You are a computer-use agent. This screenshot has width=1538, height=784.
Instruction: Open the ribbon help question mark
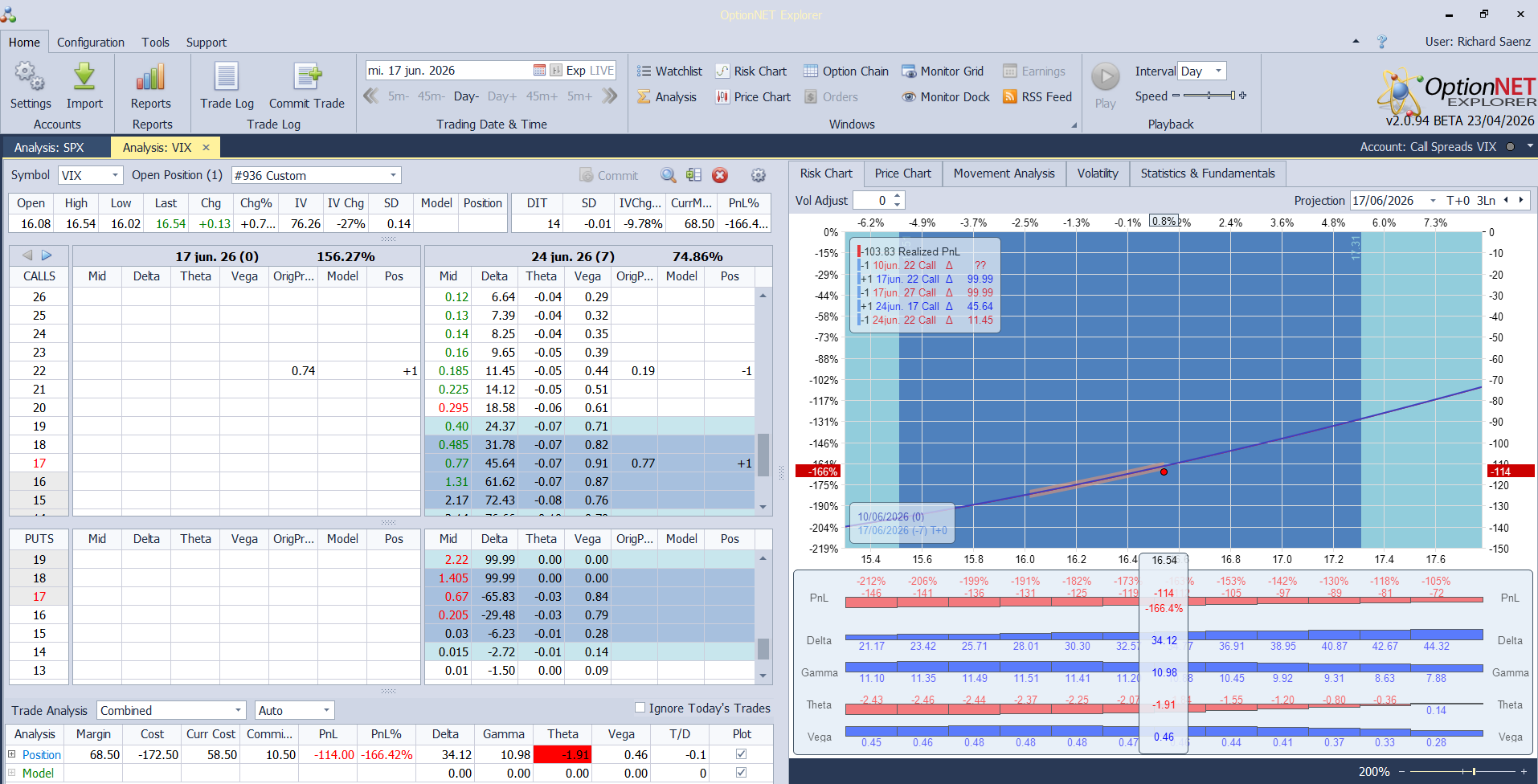[x=1382, y=42]
